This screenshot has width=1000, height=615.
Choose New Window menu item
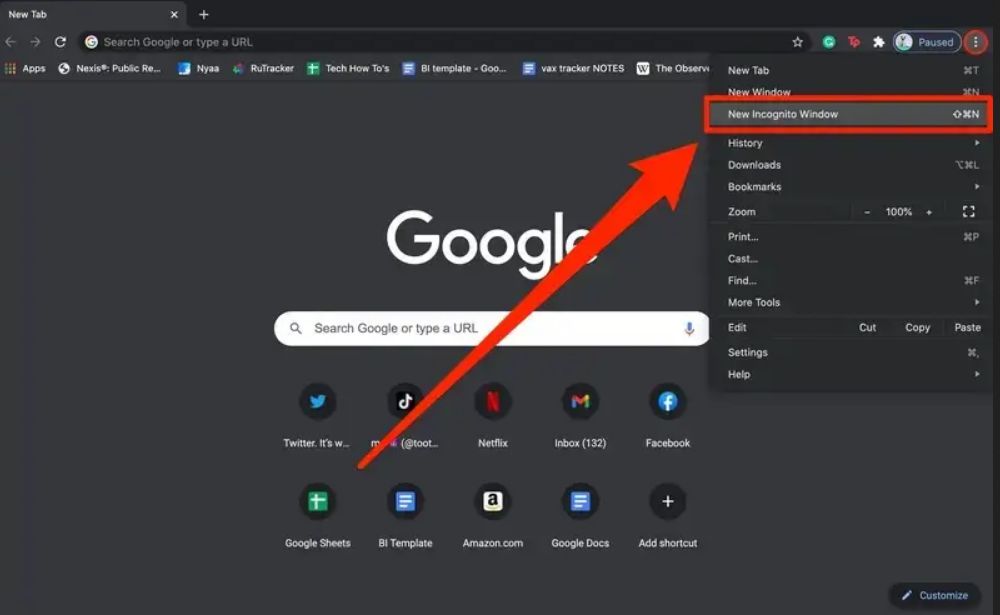click(852, 91)
